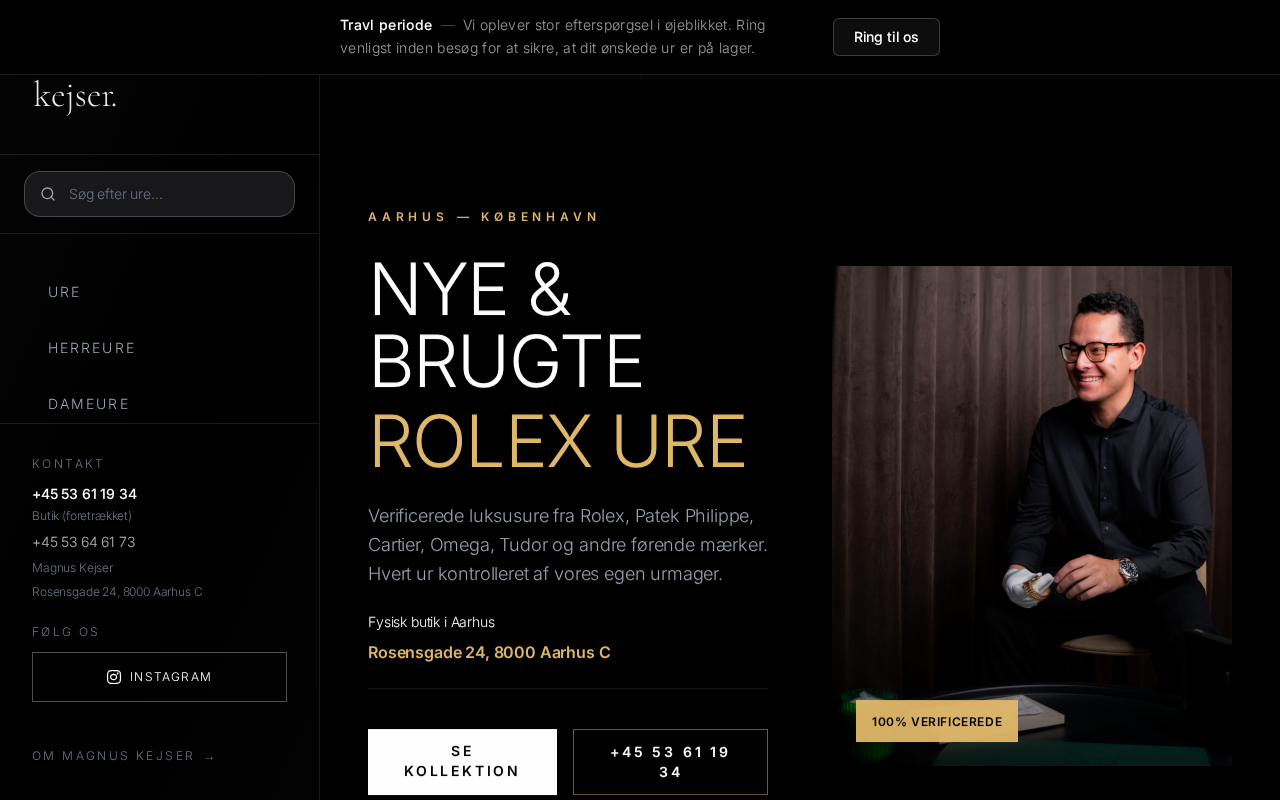Click the sidebar Rosensgade 24 address

pyautogui.click(x=117, y=592)
